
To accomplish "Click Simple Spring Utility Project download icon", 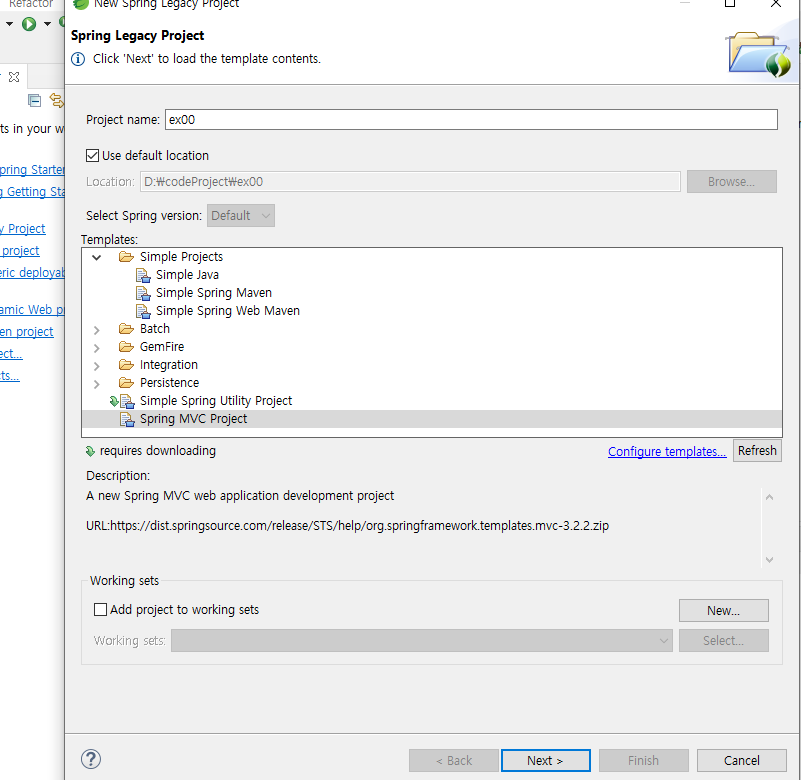I will (114, 401).
